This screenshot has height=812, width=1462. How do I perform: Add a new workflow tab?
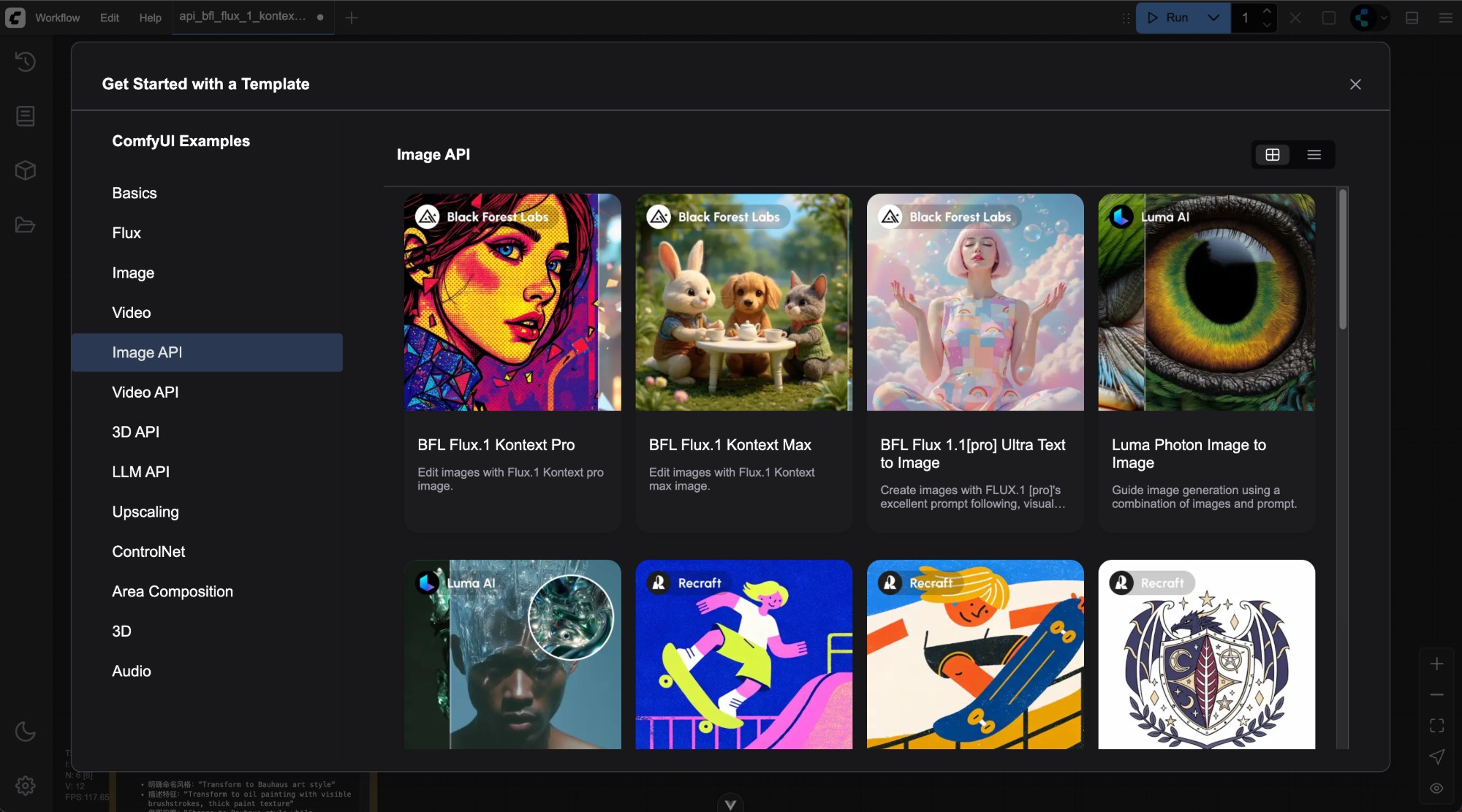click(x=352, y=18)
